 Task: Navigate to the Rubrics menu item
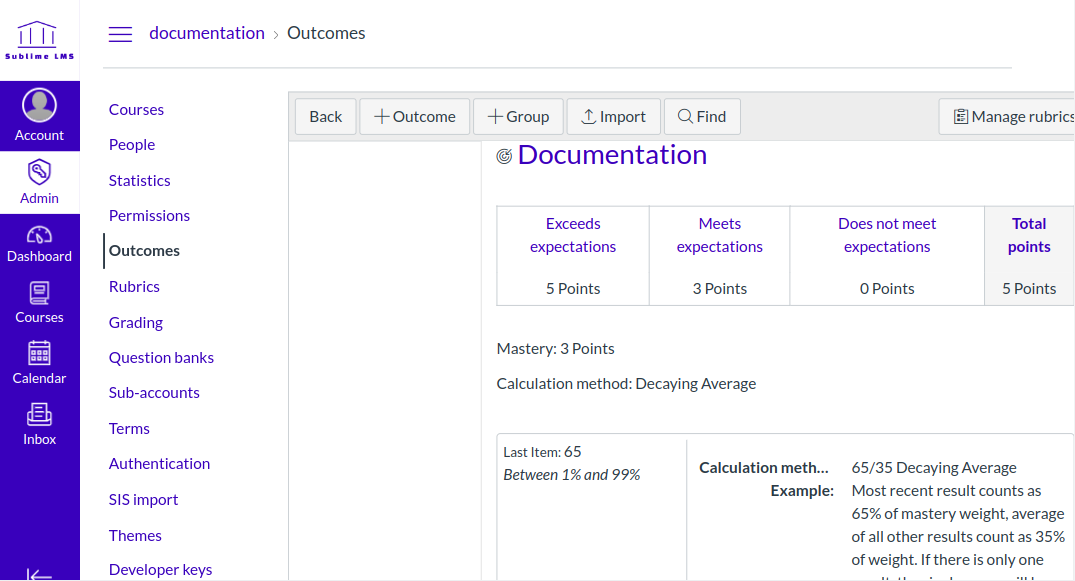(x=134, y=287)
